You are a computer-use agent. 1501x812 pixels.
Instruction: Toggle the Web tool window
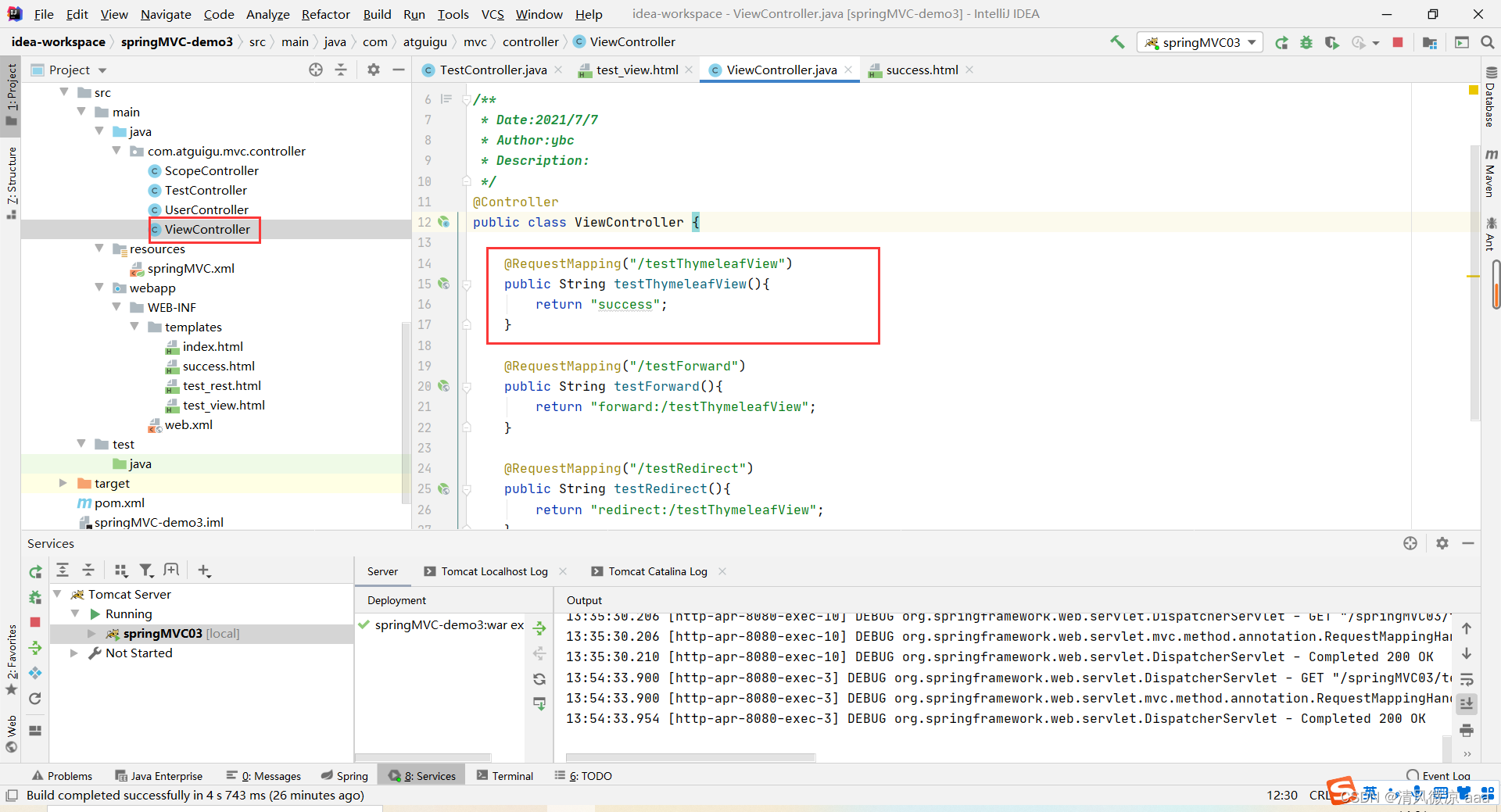(11, 734)
